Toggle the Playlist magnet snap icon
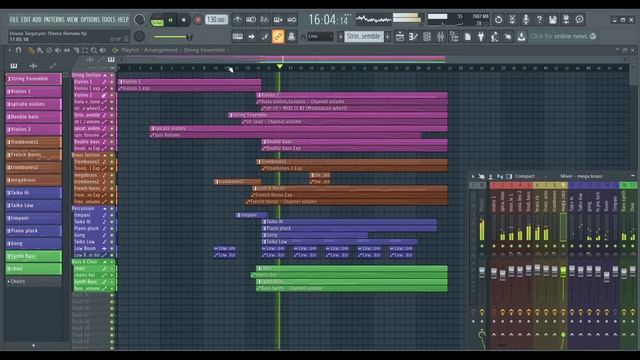640x360 pixels. pos(18,50)
